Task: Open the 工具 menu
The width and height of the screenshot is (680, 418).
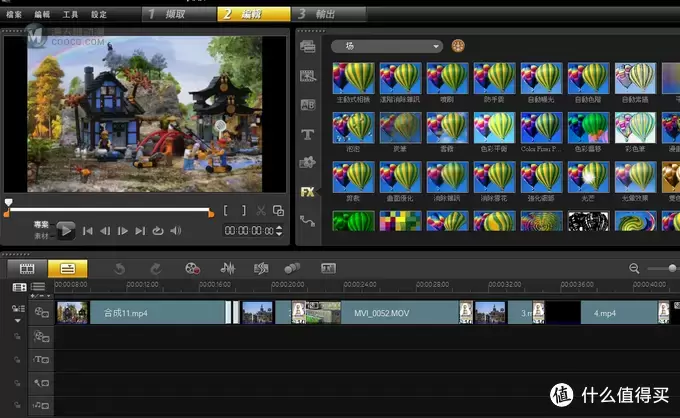Action: click(70, 14)
